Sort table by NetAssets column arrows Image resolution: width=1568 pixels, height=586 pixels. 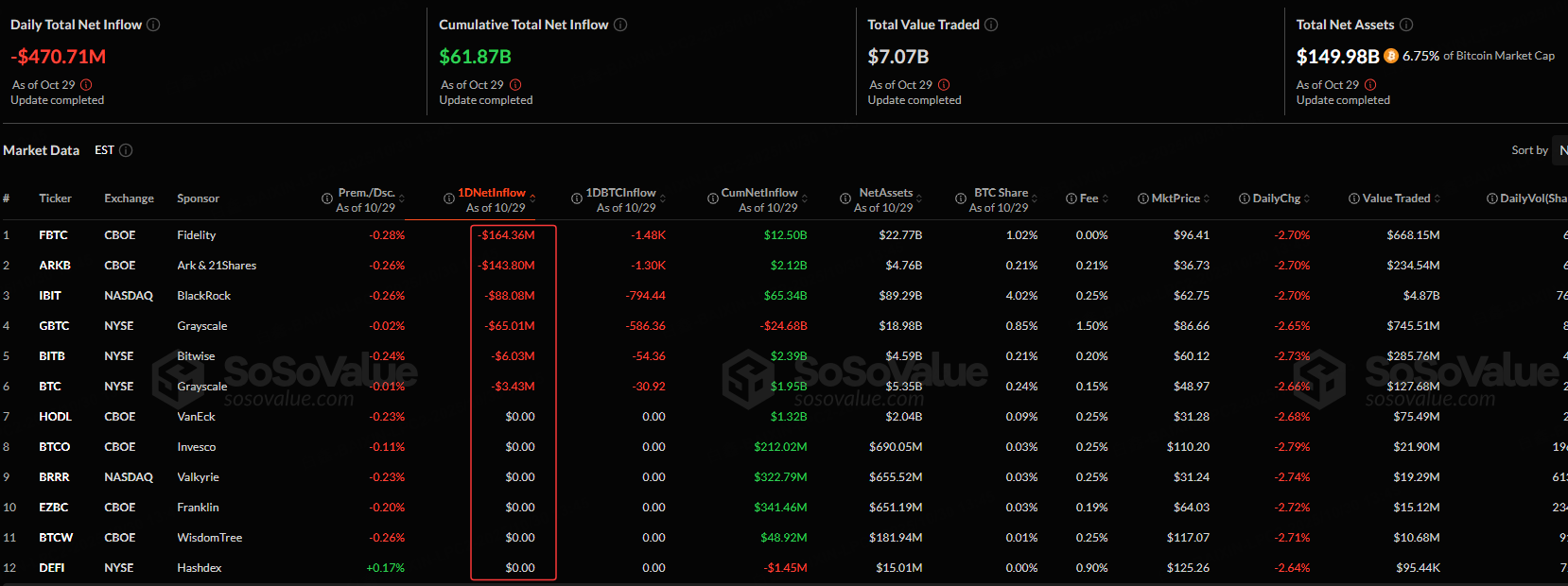pos(920,198)
